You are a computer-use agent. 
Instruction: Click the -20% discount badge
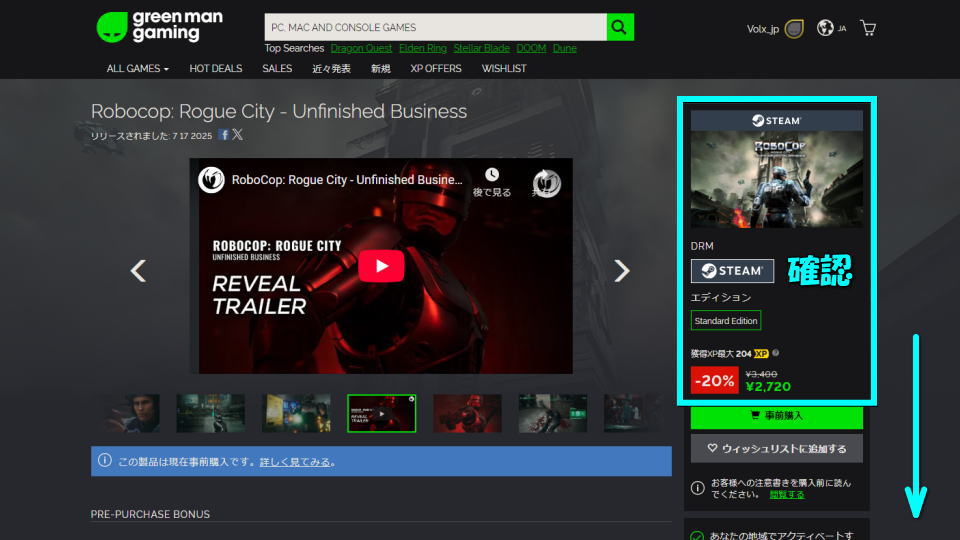tap(714, 380)
